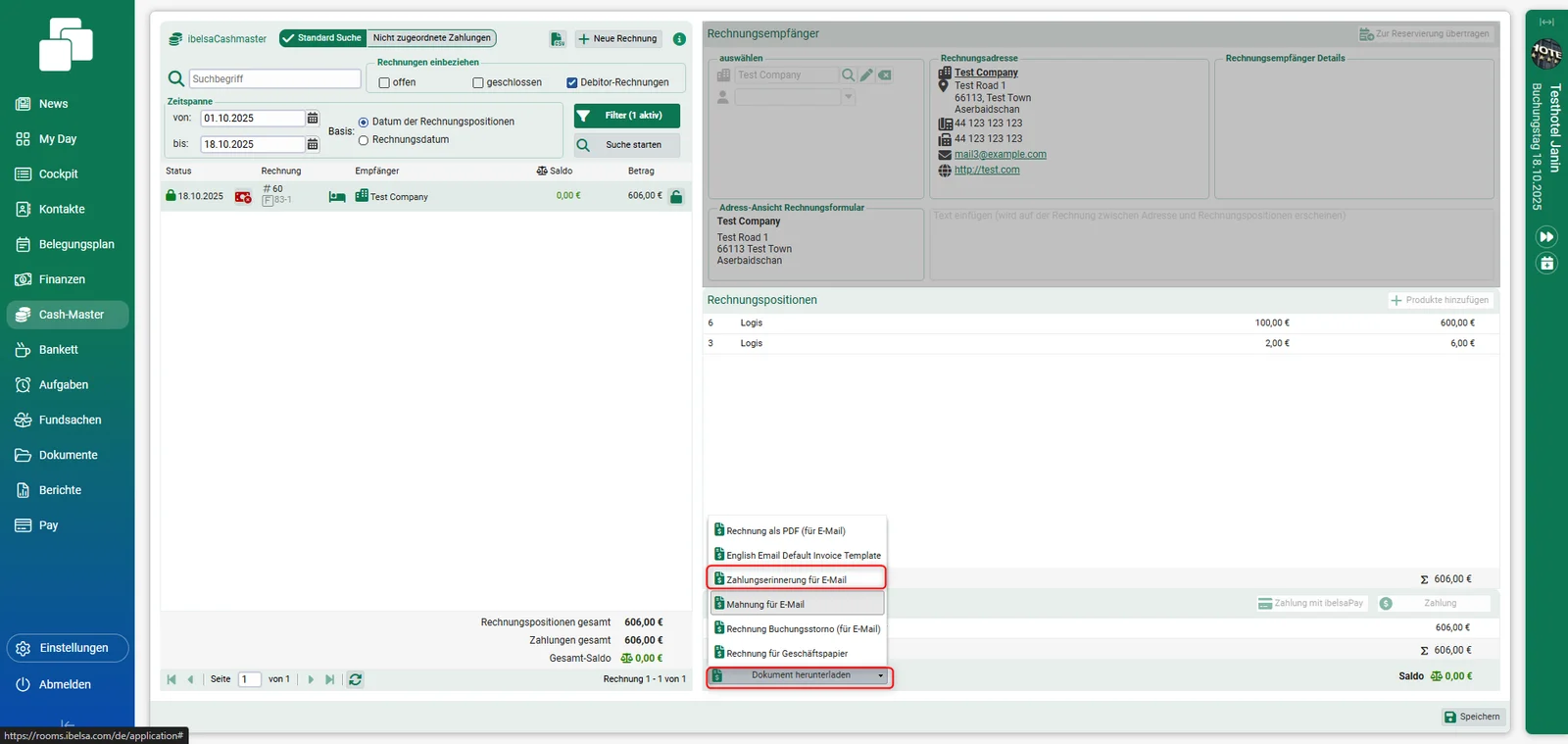Select 'English Email Default Invoice Template'
Image resolution: width=1568 pixels, height=744 pixels.
tap(797, 555)
